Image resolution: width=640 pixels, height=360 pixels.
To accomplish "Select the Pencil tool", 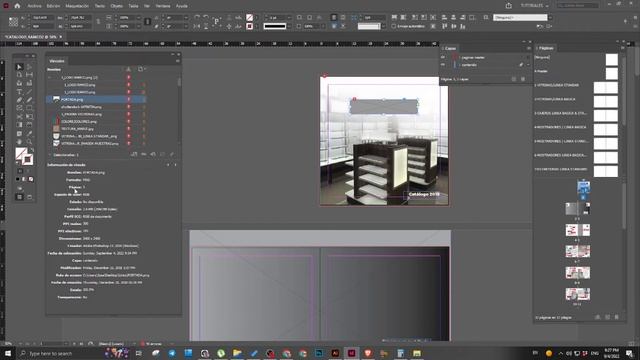I will 29,100.
